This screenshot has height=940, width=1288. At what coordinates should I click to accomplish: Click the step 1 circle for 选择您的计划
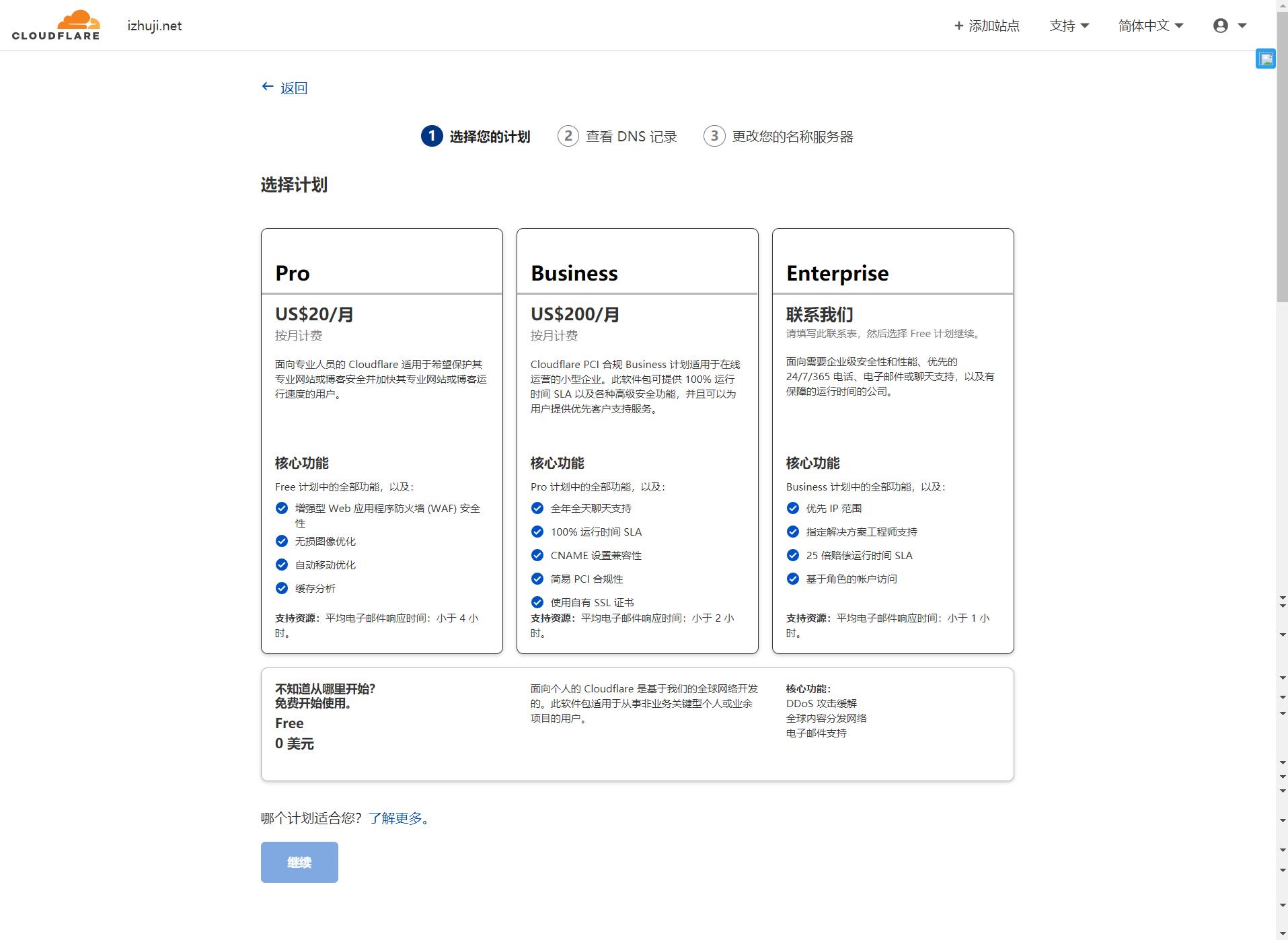coord(432,136)
